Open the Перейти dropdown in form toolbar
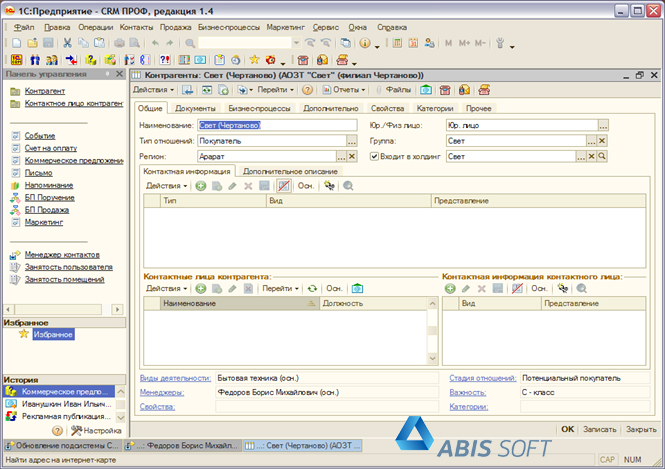 tap(275, 90)
